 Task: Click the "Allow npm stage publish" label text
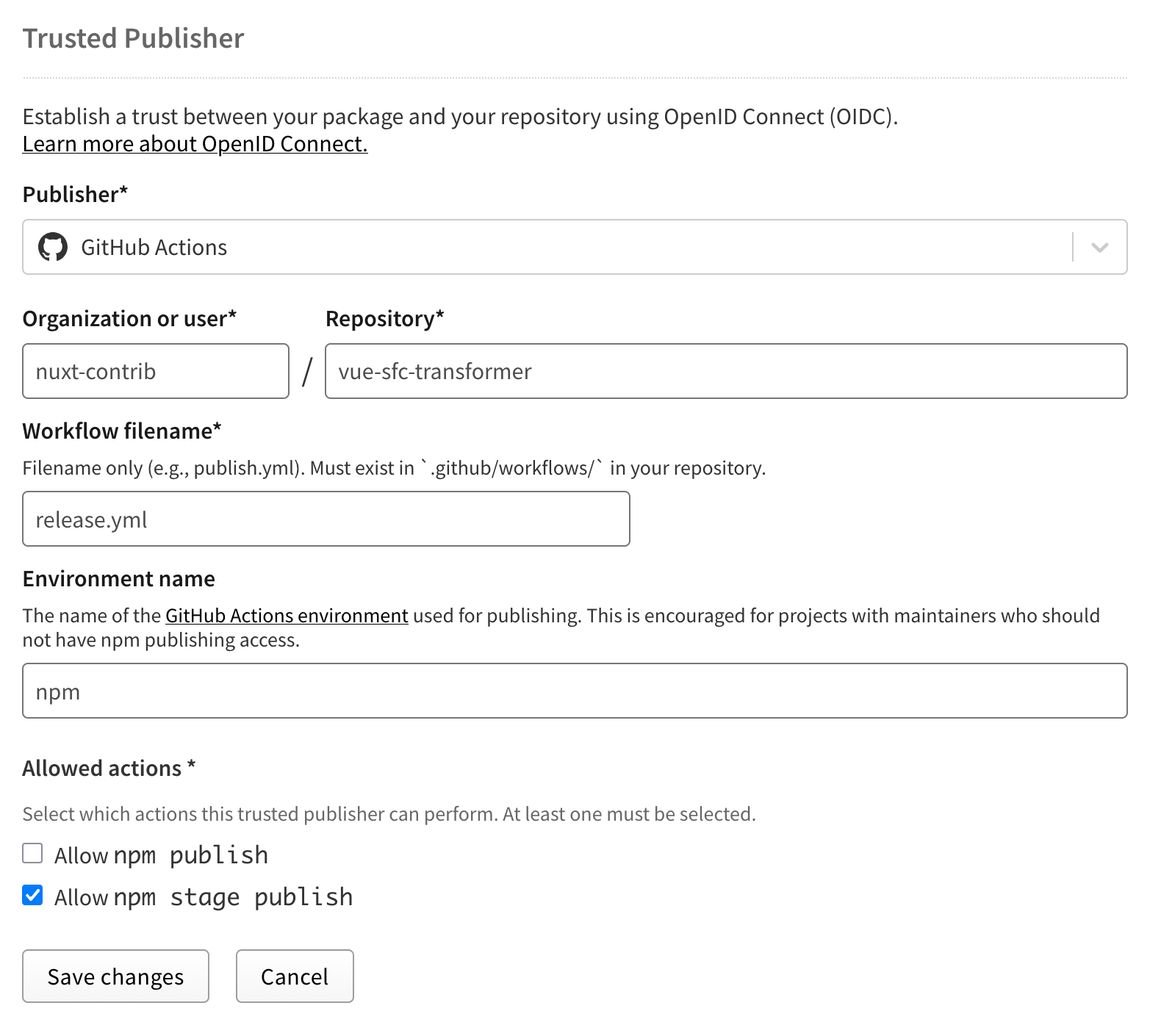[204, 897]
